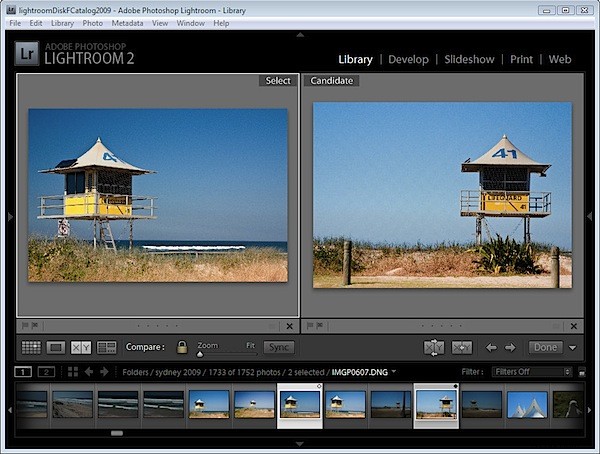Click the Lr identity plate logo

[27, 54]
